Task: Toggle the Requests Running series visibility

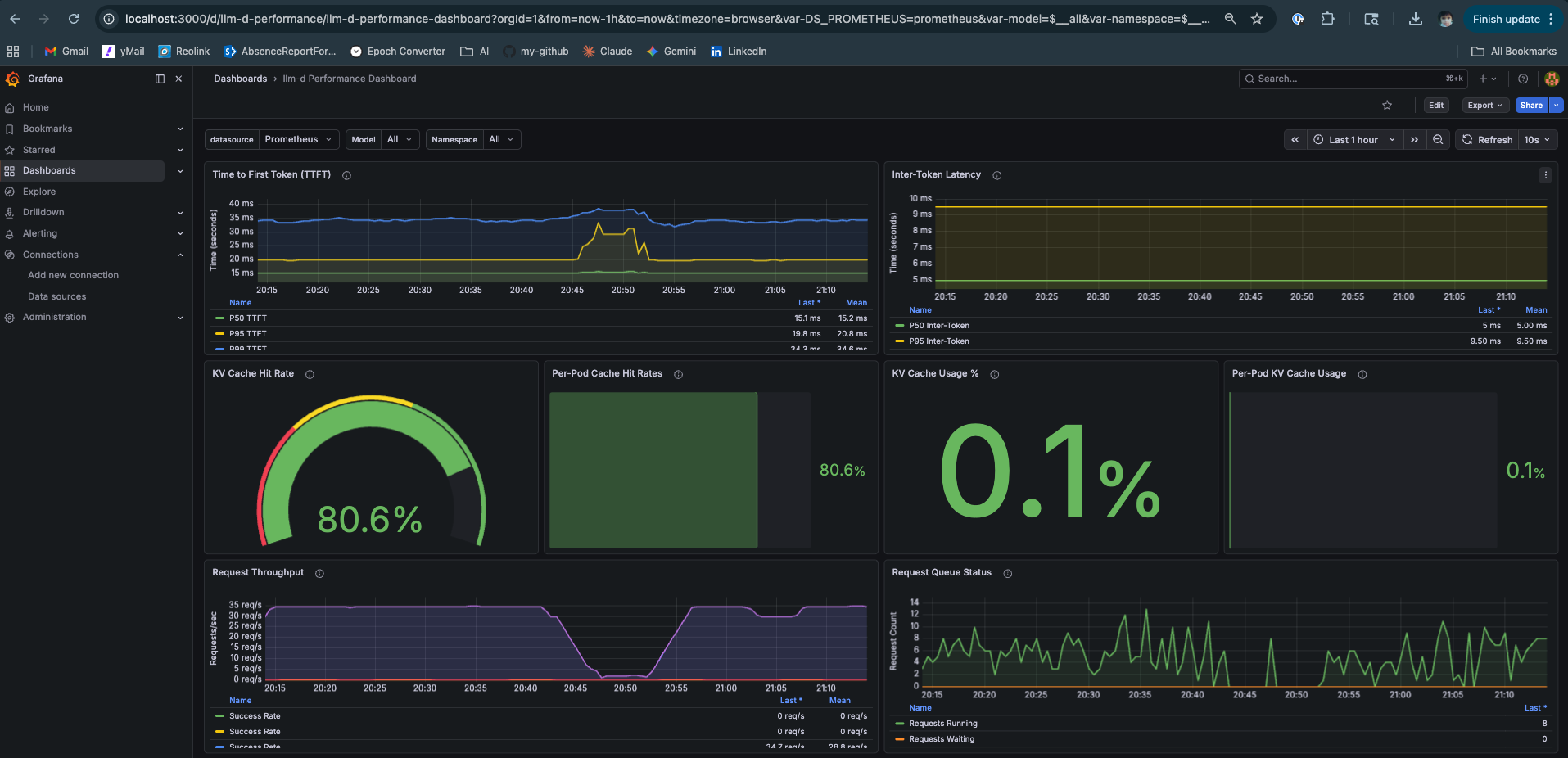Action: coord(942,723)
